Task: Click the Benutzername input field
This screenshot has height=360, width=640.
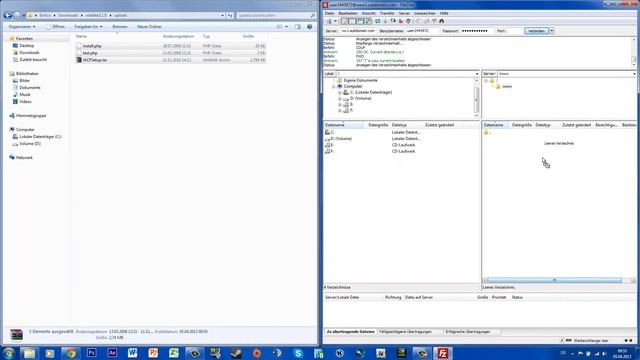Action: pos(422,31)
